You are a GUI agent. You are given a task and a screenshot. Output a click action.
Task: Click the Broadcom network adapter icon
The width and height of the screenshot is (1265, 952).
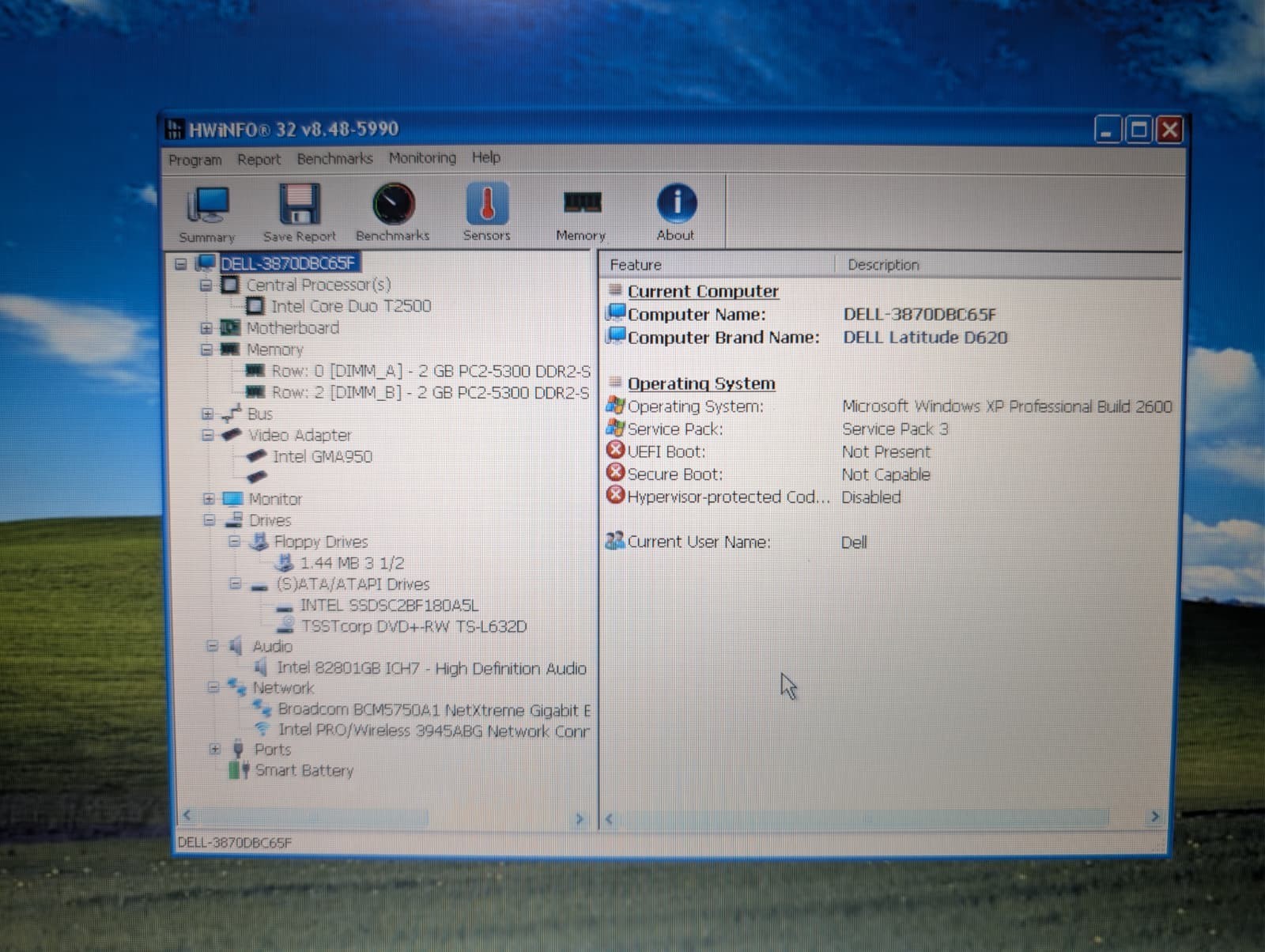click(x=262, y=708)
